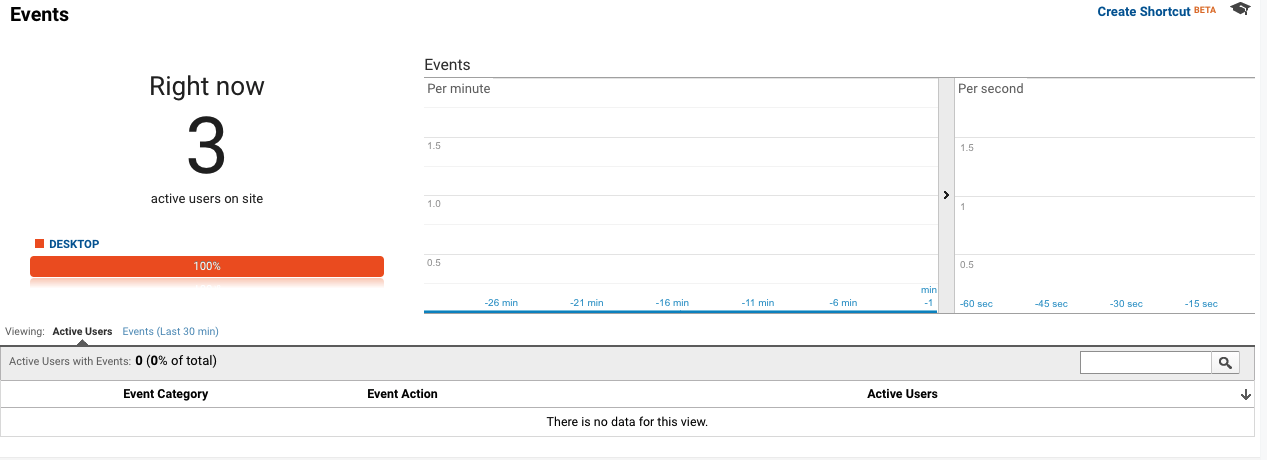
Task: Select the -30 sec timeline label
Action: tap(1126, 304)
